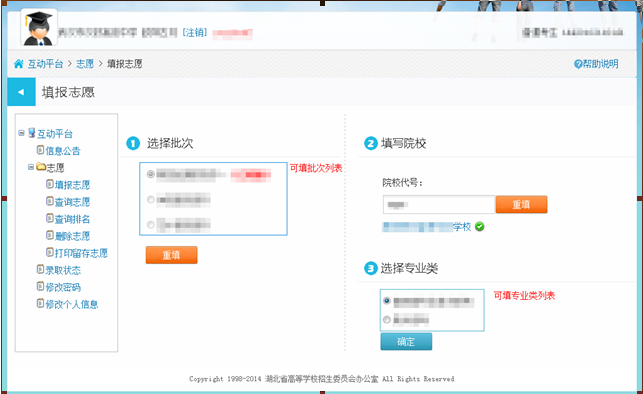
Task: Open 查询志愿 in the sidebar tree
Action: [73, 202]
